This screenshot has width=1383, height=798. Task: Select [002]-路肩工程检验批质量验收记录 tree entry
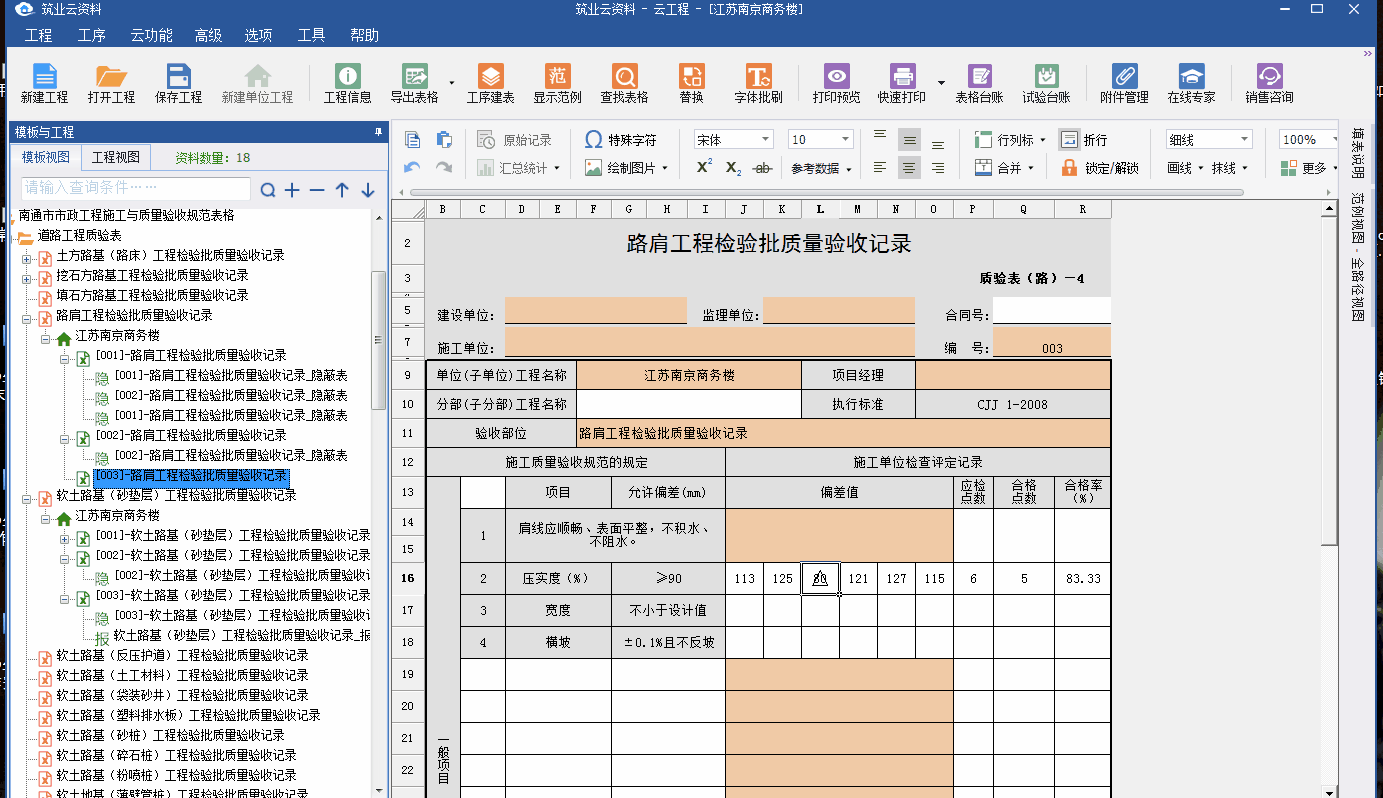pyautogui.click(x=190, y=436)
